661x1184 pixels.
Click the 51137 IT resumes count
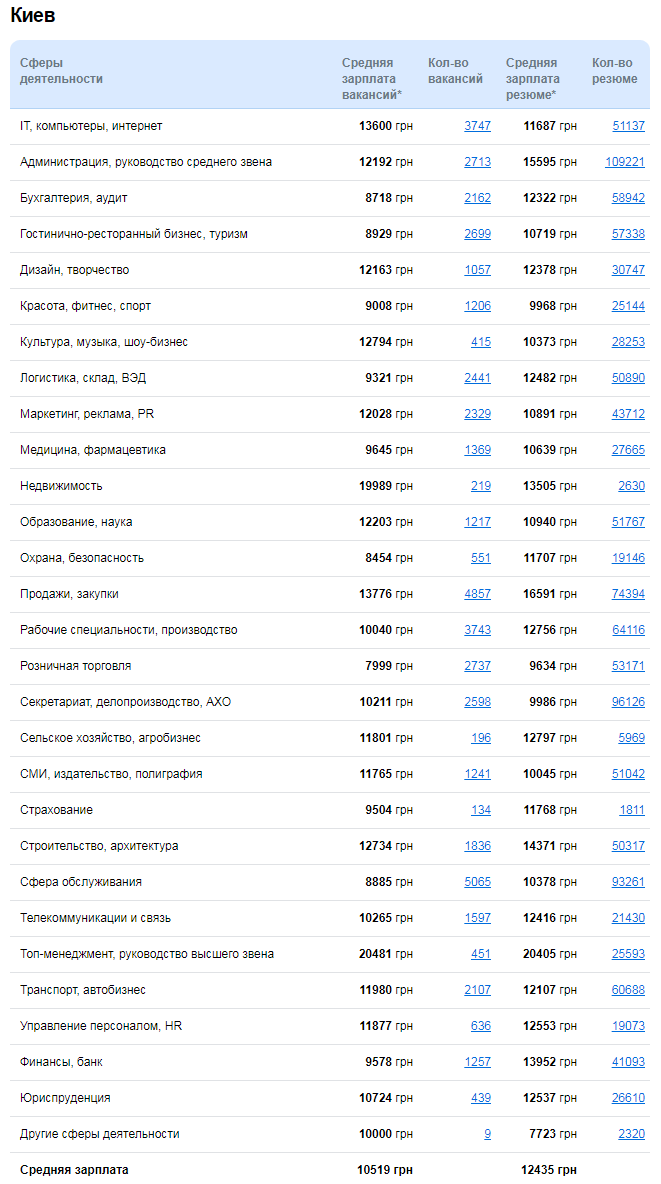pyautogui.click(x=628, y=126)
